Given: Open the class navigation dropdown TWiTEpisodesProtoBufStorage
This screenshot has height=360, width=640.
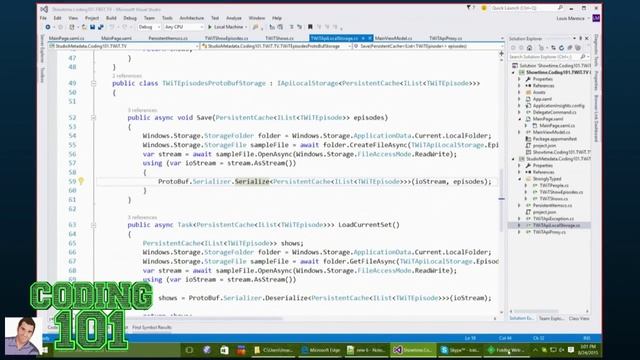Looking at the screenshot, I should click(x=276, y=47).
